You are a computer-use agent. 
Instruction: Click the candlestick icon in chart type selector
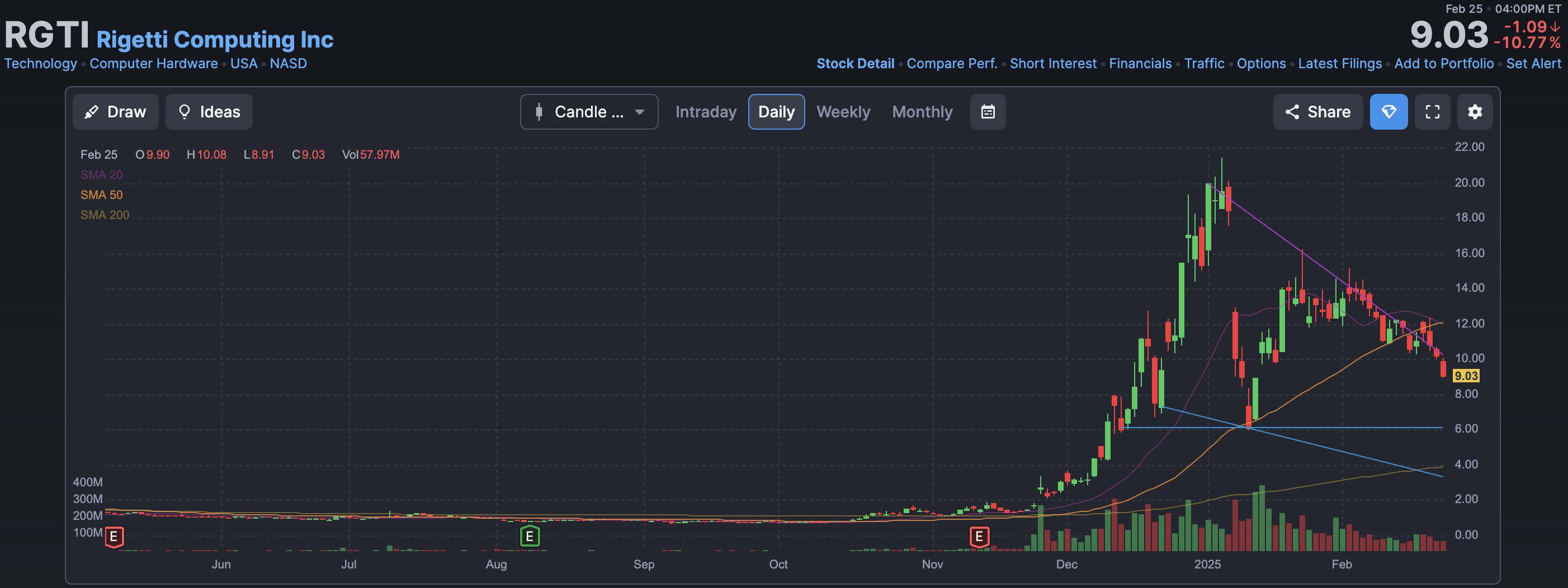(x=539, y=112)
